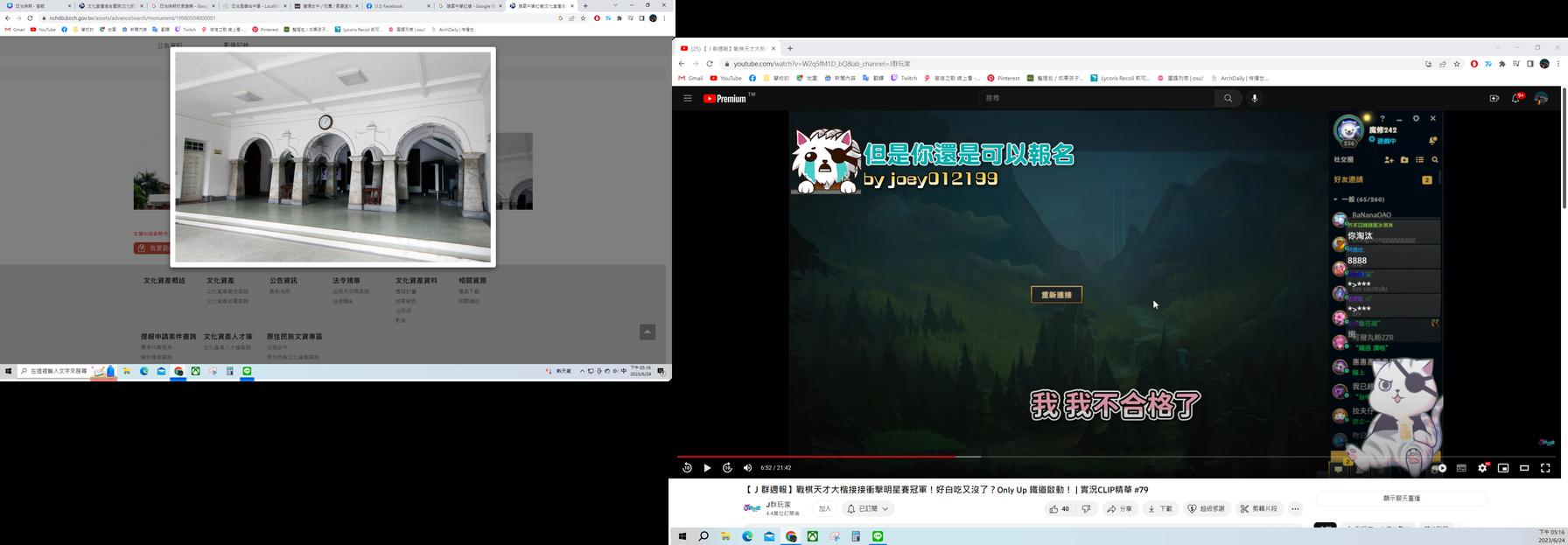The width and height of the screenshot is (1568, 545).
Task: Click the YouTube address bar URL
Action: 822,64
